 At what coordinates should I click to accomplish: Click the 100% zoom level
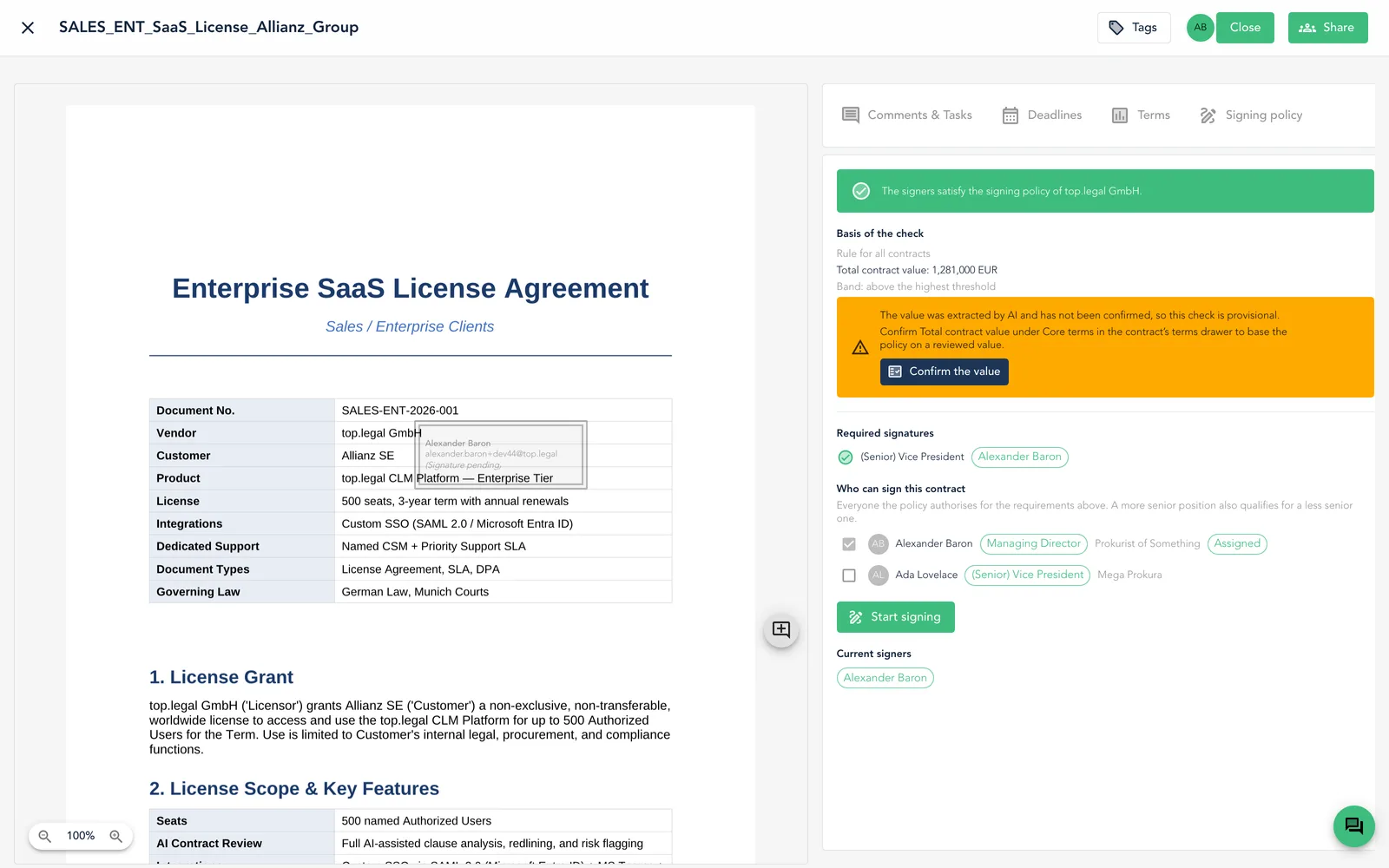click(x=81, y=836)
